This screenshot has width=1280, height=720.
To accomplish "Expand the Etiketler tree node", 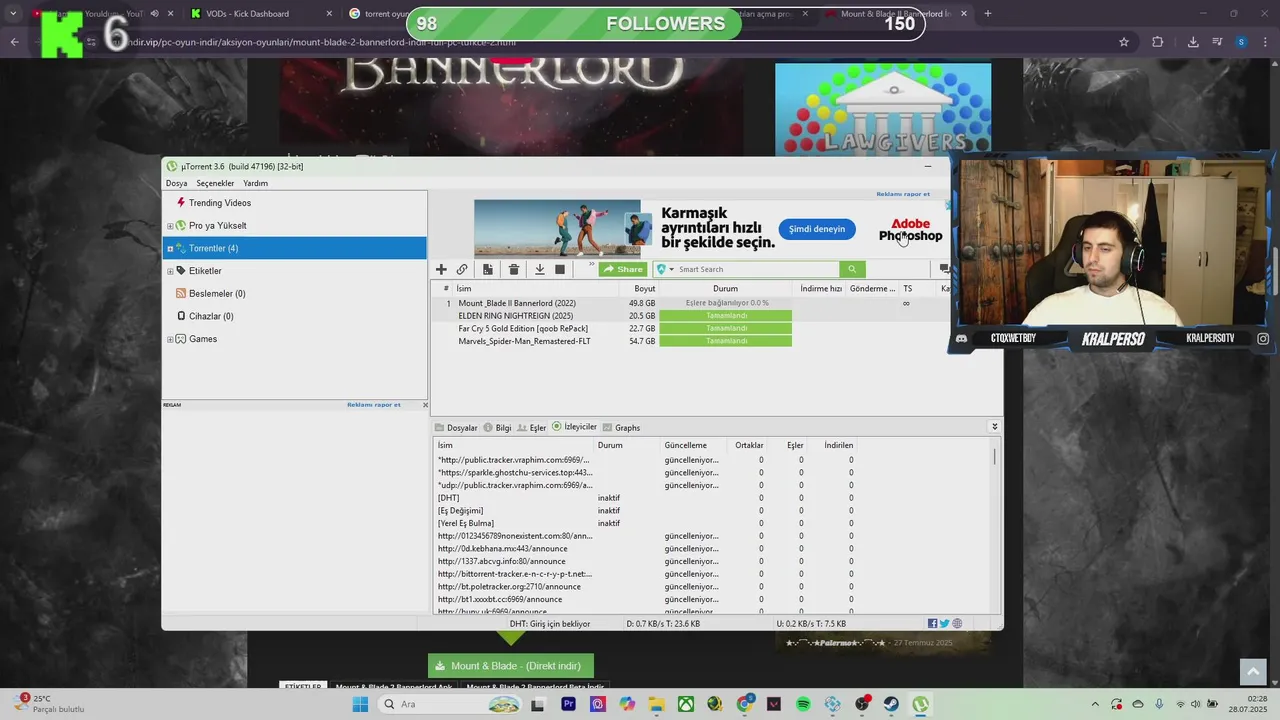I will click(170, 271).
